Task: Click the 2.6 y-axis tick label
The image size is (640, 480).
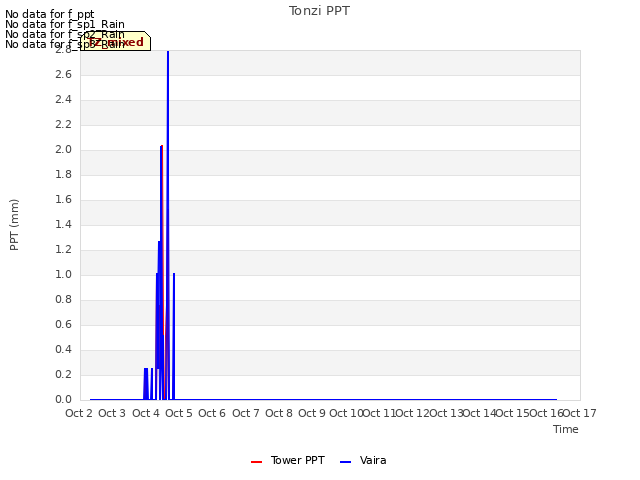Action: point(63,74)
